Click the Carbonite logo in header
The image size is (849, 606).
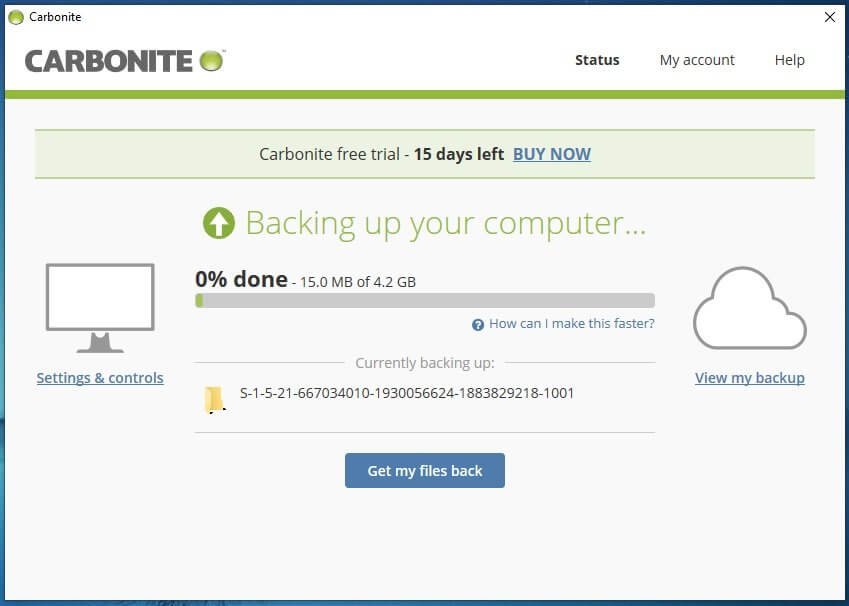(125, 61)
